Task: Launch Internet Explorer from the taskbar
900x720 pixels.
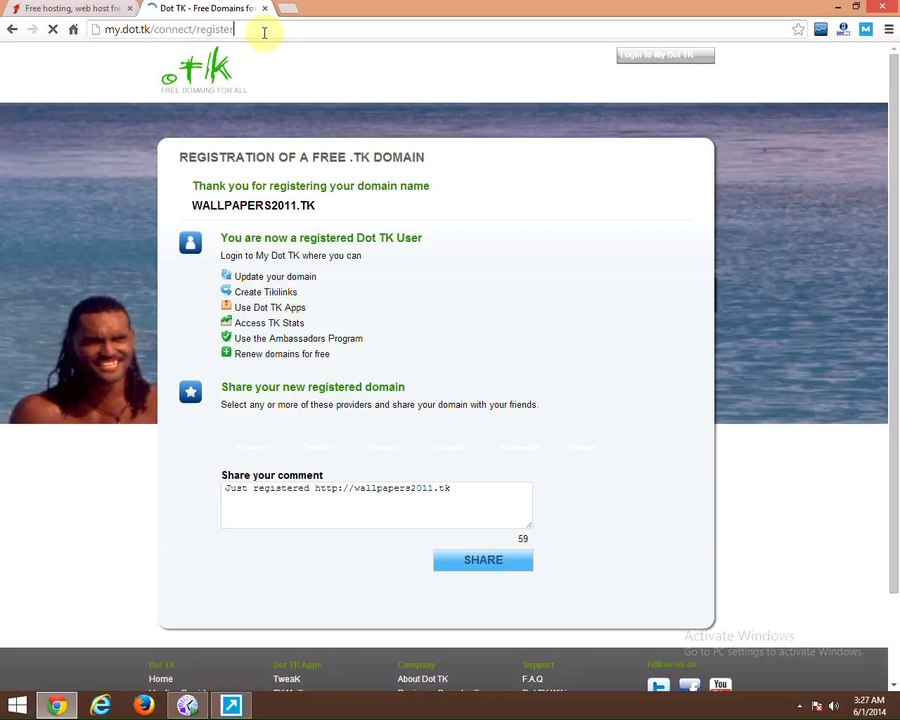Action: [x=100, y=705]
